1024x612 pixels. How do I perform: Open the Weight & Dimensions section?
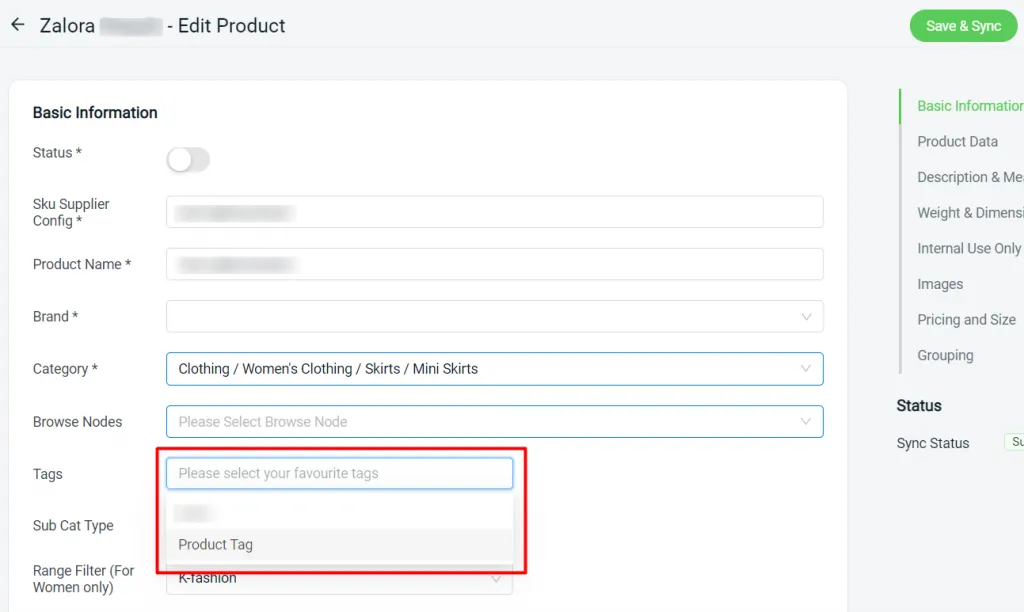pos(968,213)
